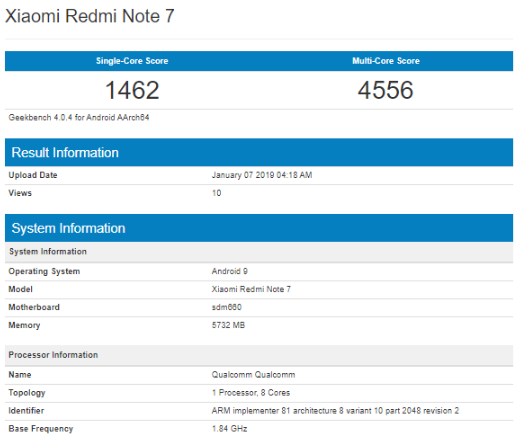518x440 pixels.
Task: Select the Multi-Core Score header
Action: point(386,61)
